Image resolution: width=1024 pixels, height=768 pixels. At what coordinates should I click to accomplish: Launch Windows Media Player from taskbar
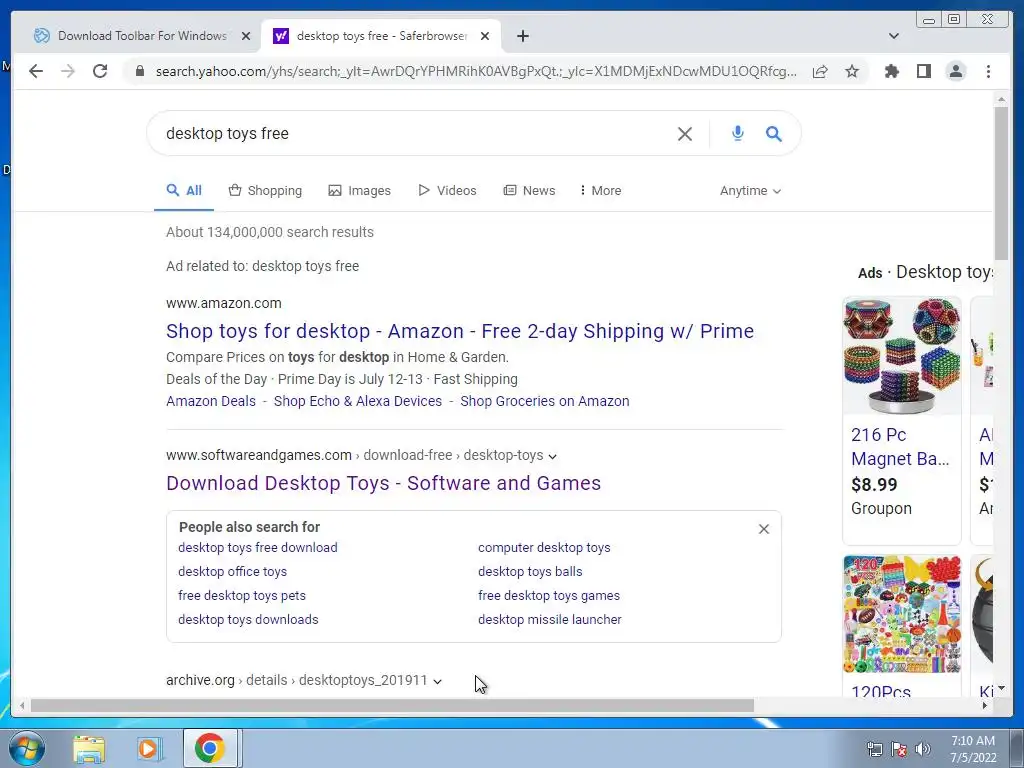pos(150,748)
